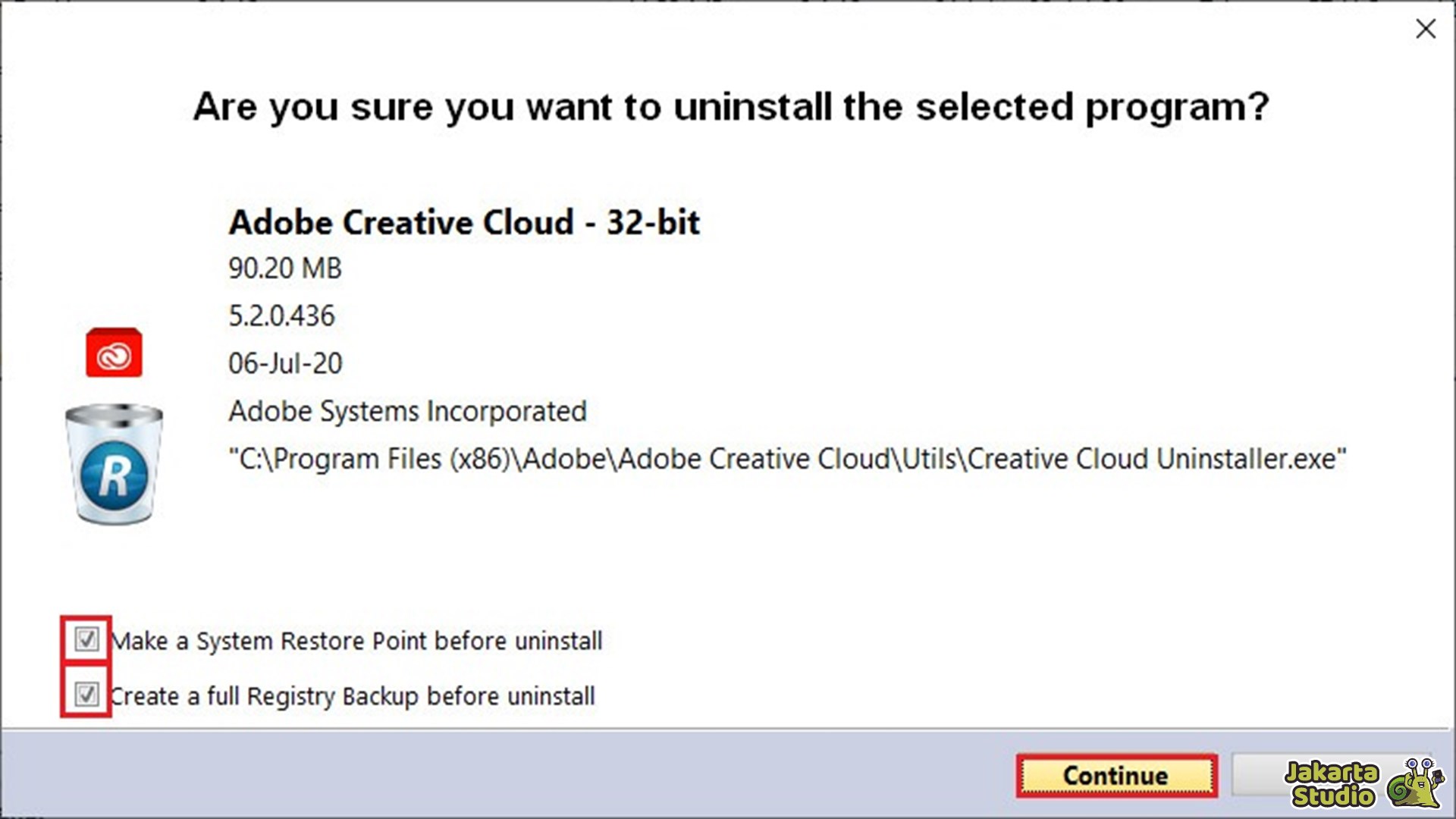Select the 'Adobe Systems Incorporated' publisher text
Screen dimensions: 1456x819
(x=407, y=411)
